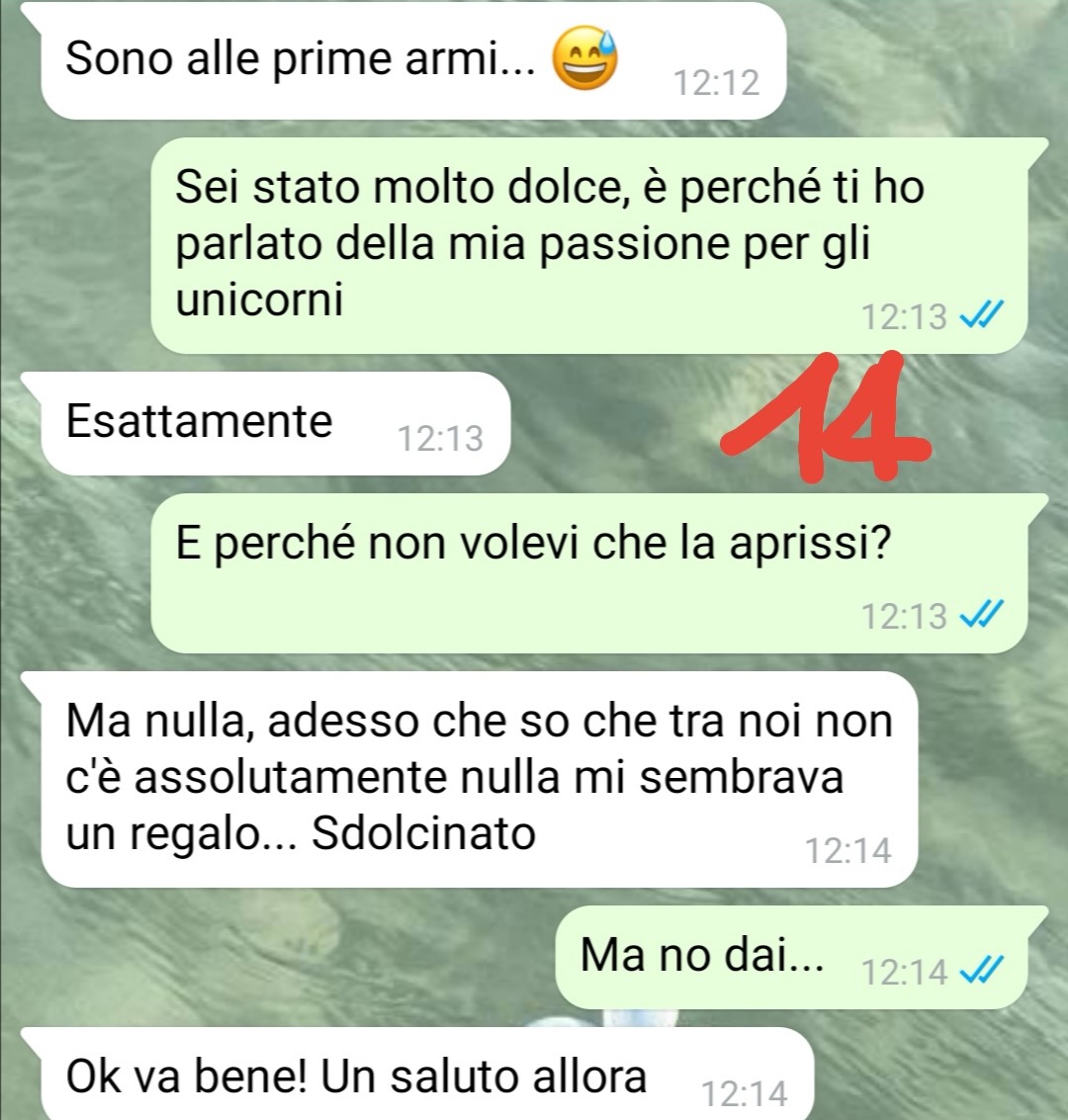Tap the blue ticks beside Ma no dai

pos(981,970)
